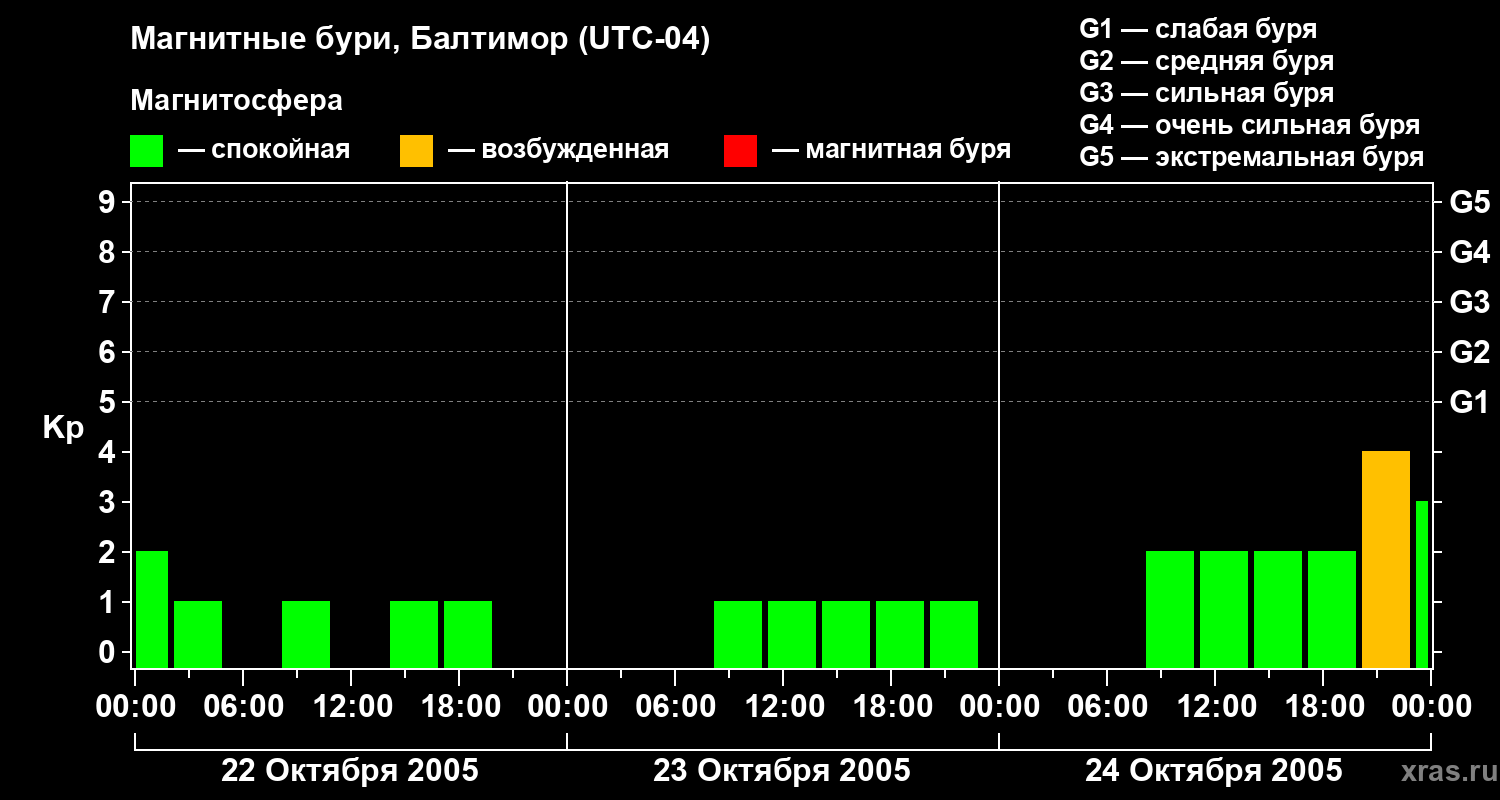Select the date label "23 Октября 2005"
Screen dimensions: 1500x800
(x=782, y=771)
